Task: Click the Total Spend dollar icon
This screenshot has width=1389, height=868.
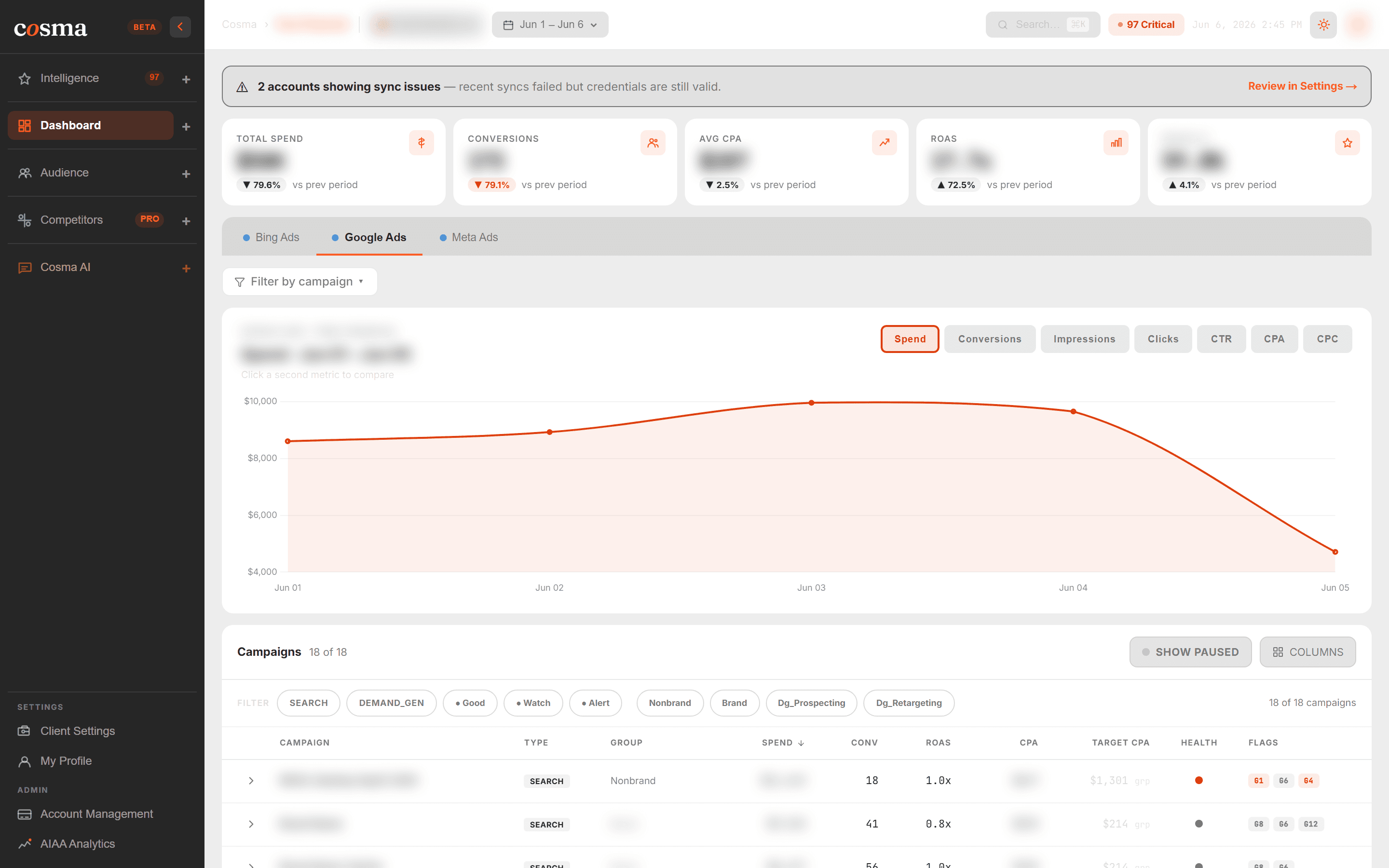Action: coord(422,142)
